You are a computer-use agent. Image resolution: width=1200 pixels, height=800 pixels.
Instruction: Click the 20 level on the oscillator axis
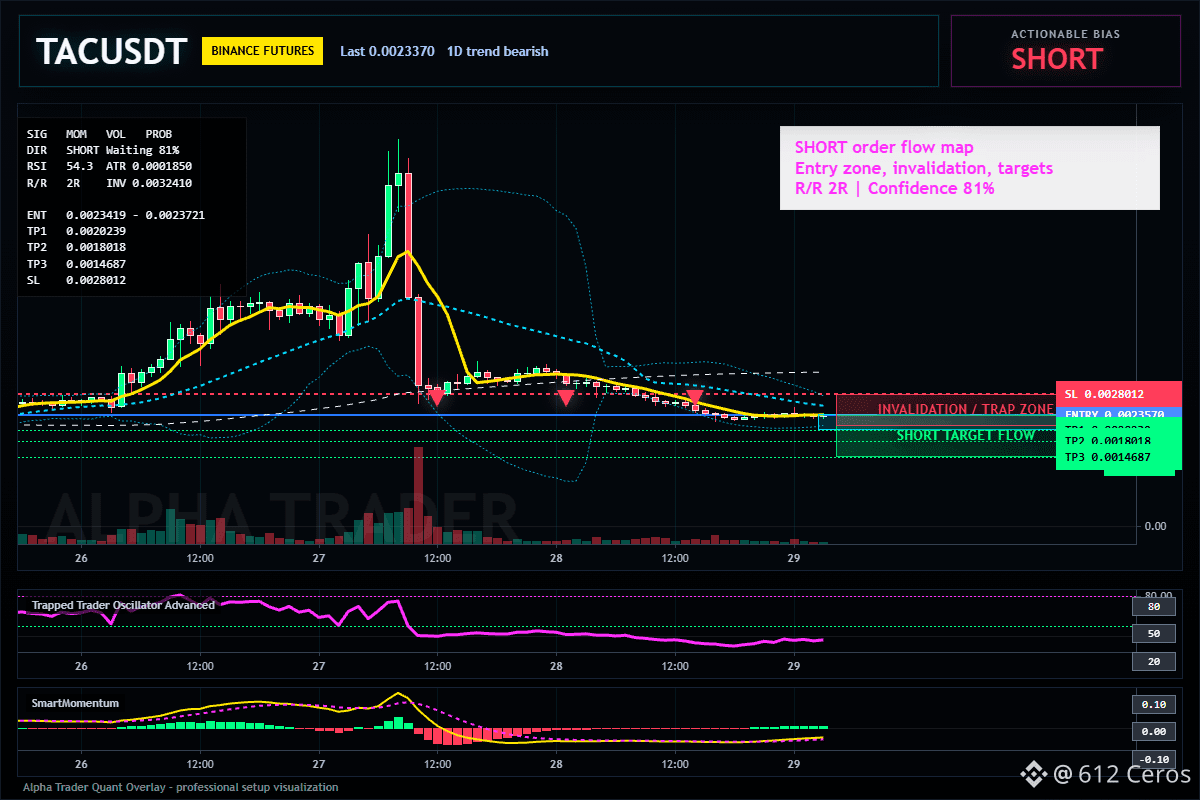[x=1153, y=662]
